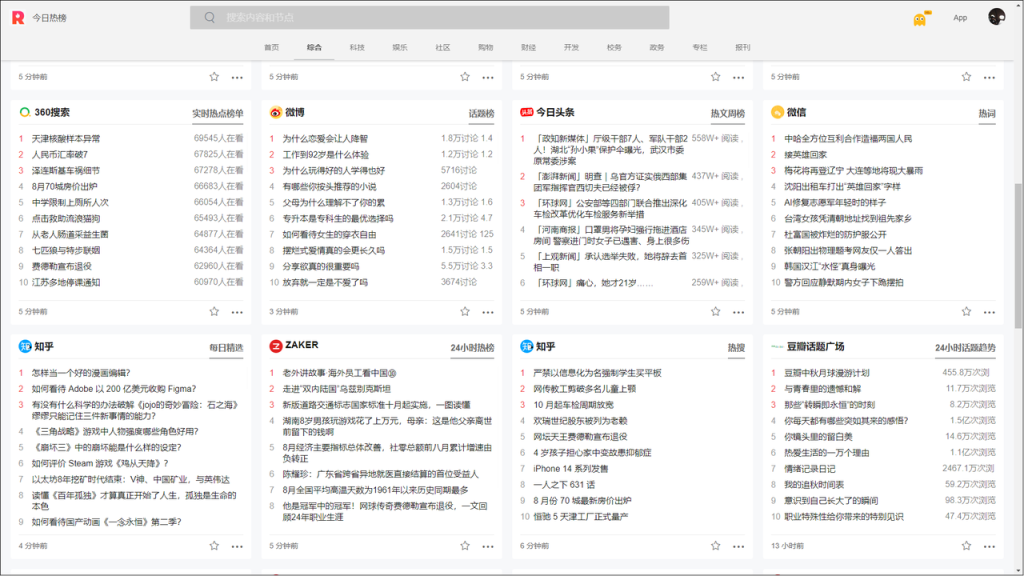Screen dimensions: 1024x576
Task: Star the 知乎 热搜 card
Action: [716, 545]
